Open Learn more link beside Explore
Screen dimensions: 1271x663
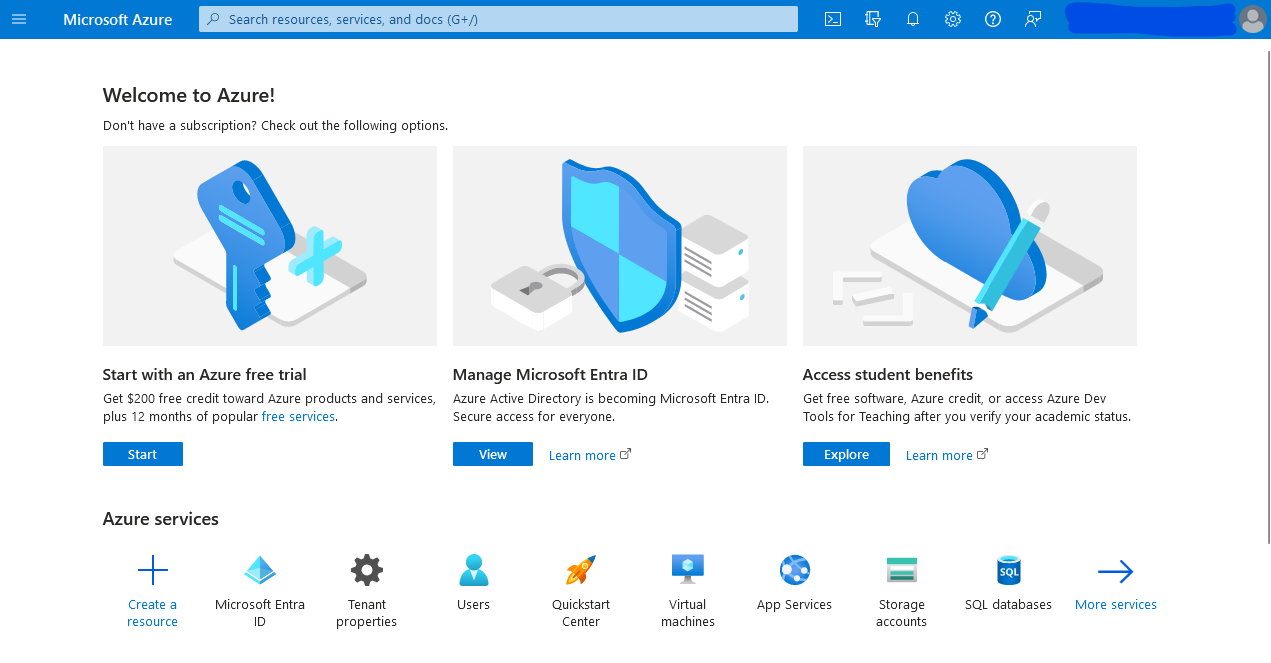point(947,455)
